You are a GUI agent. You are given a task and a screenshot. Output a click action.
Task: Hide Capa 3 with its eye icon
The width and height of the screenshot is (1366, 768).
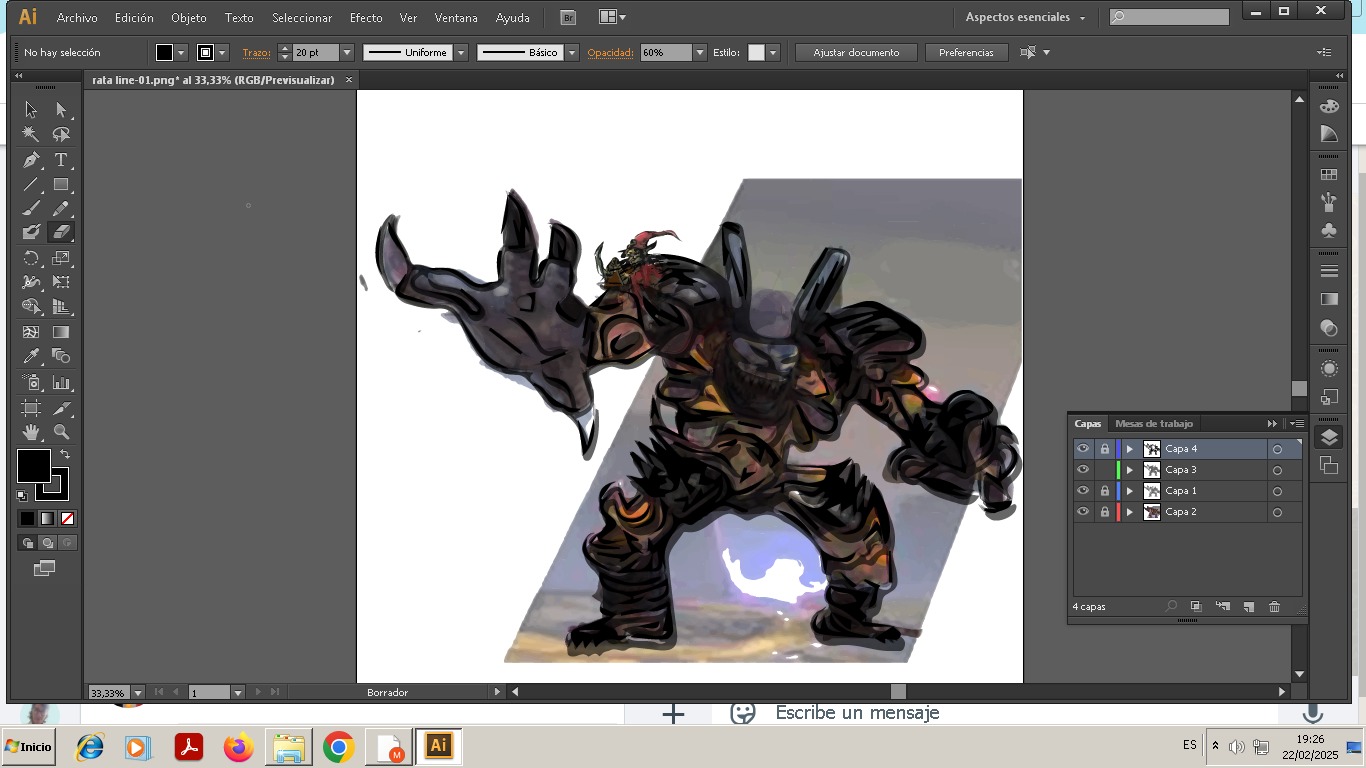click(x=1083, y=470)
